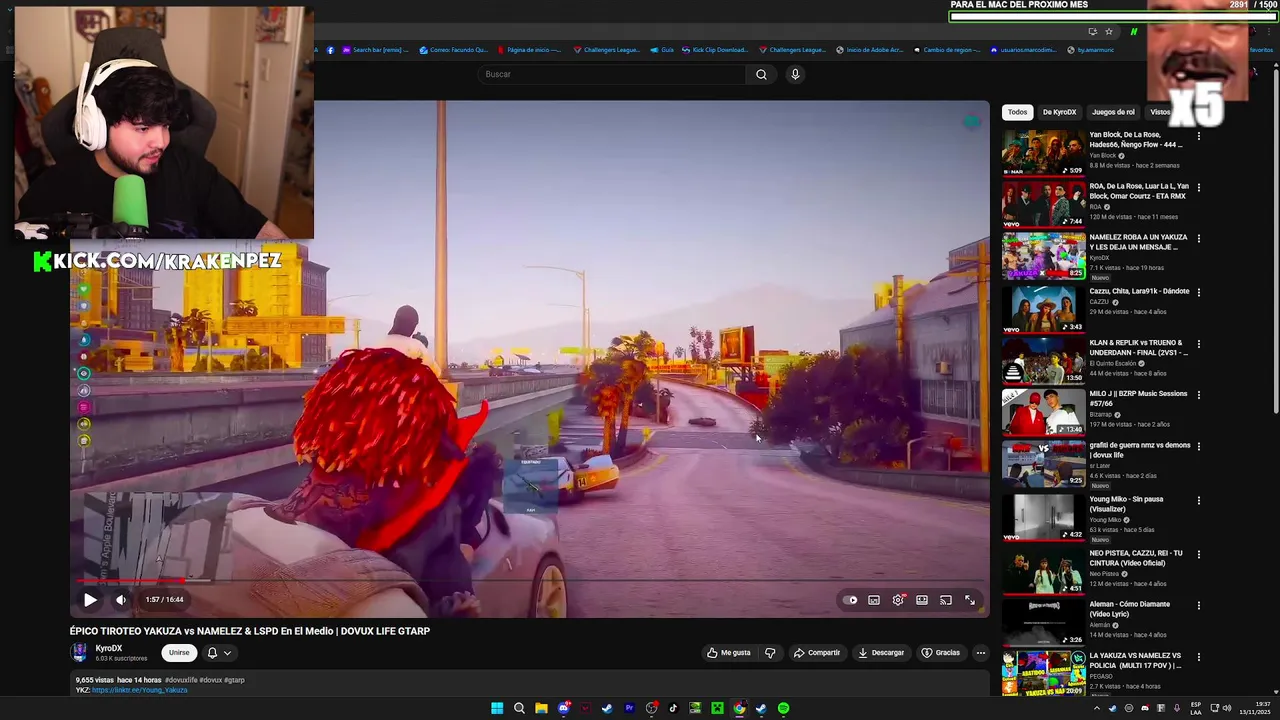The image size is (1280, 720).
Task: Open NEO PISTEA, CAZZU, REI video
Action: (x=1043, y=571)
